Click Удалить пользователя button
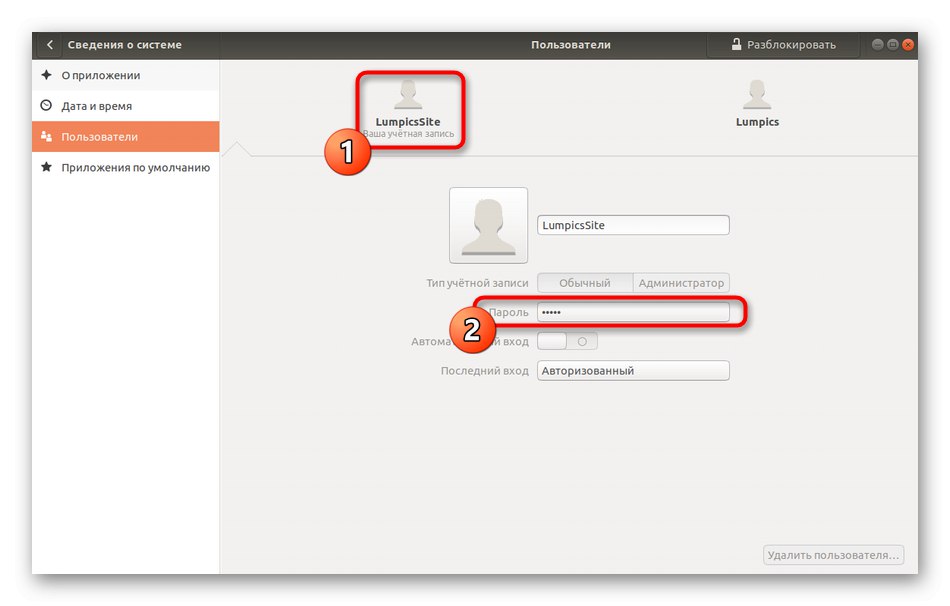 [833, 555]
